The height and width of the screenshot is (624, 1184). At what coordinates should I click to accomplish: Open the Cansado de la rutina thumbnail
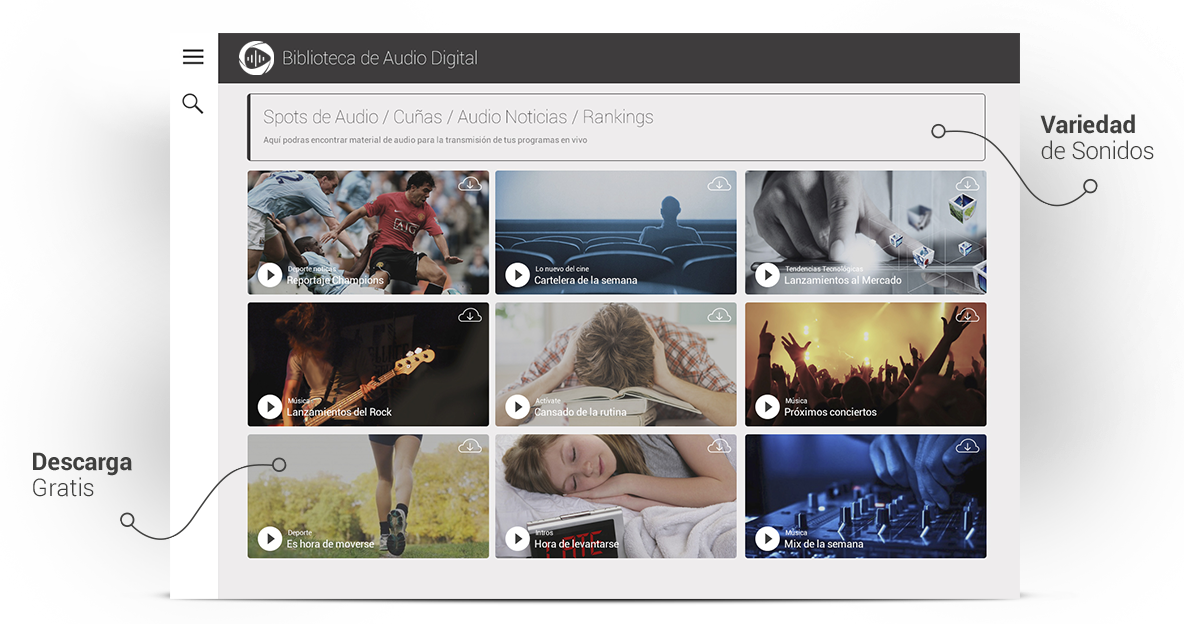[x=615, y=364]
